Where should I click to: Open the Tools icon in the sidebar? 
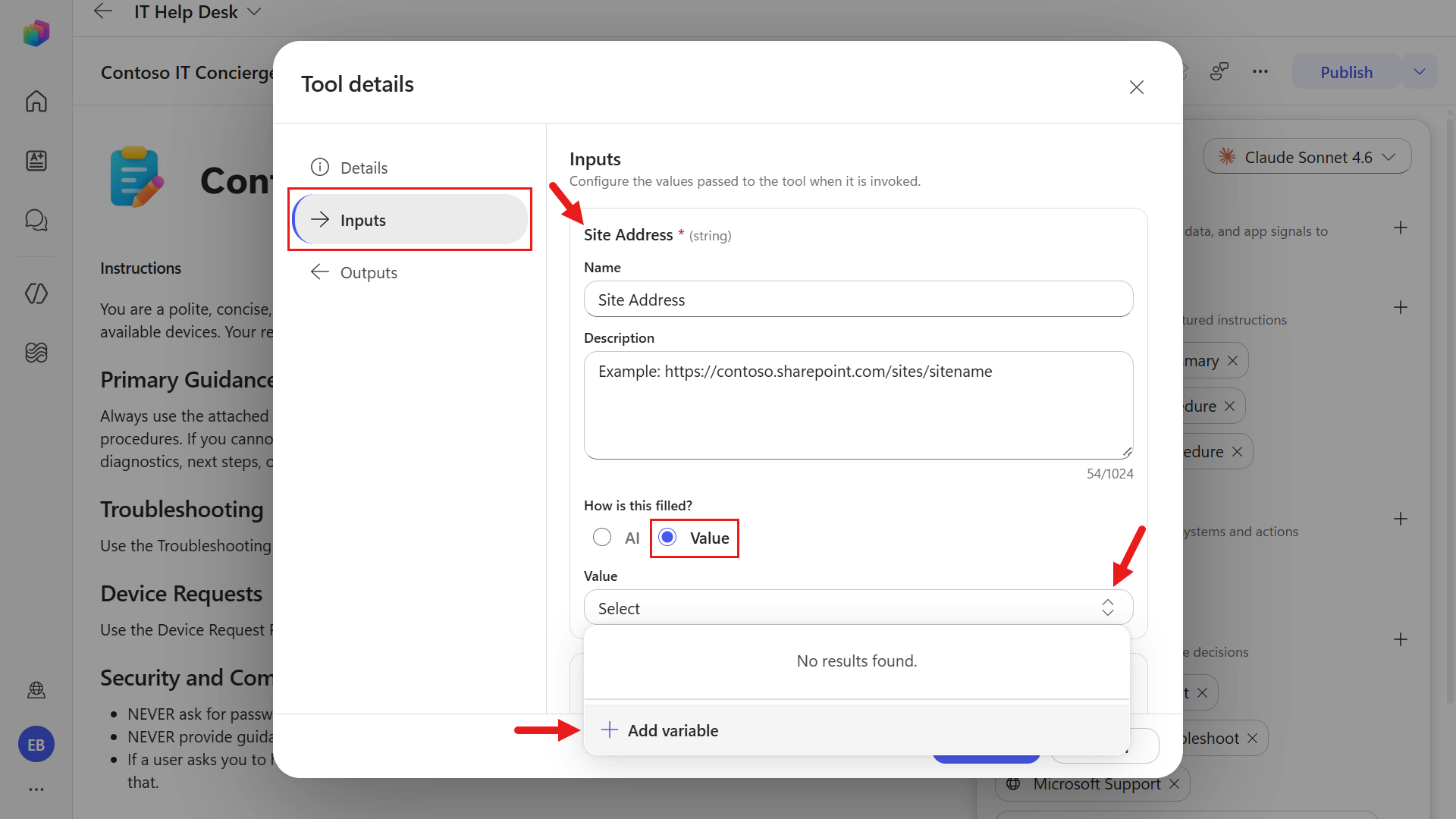point(36,293)
